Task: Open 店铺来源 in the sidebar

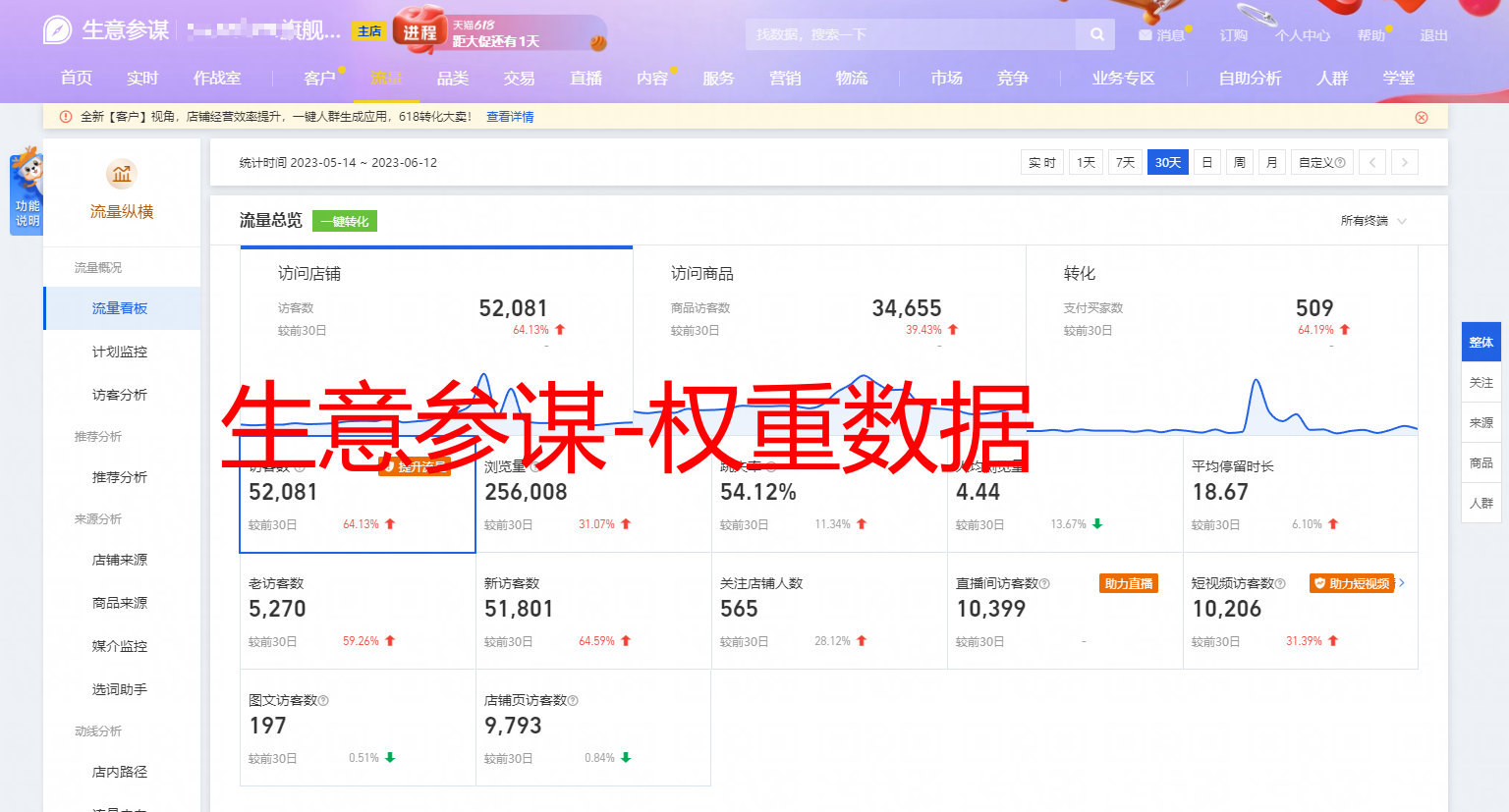Action: 122,560
